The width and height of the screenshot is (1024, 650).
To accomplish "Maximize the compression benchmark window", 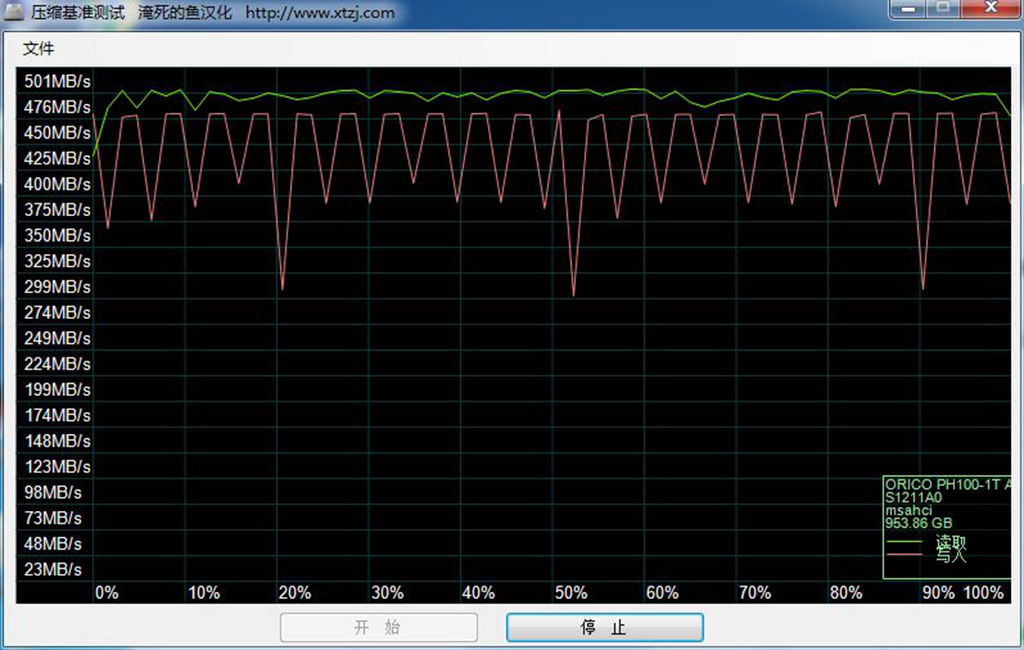I will pos(943,8).
